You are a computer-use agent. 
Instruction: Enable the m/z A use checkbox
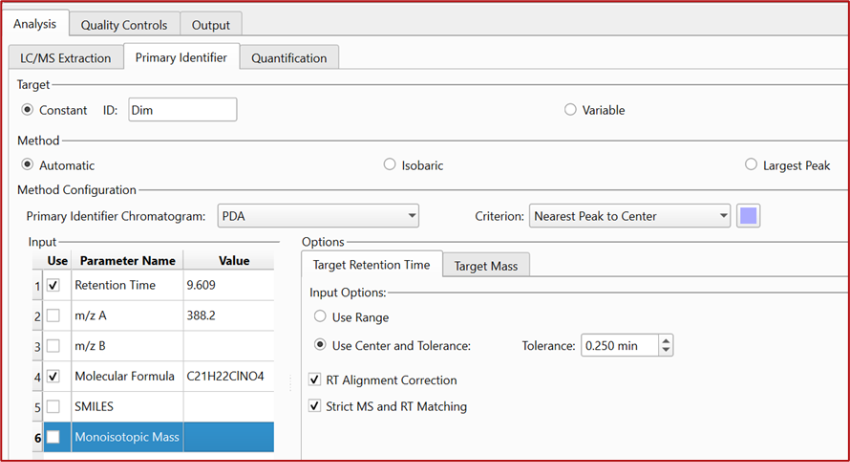point(53,316)
